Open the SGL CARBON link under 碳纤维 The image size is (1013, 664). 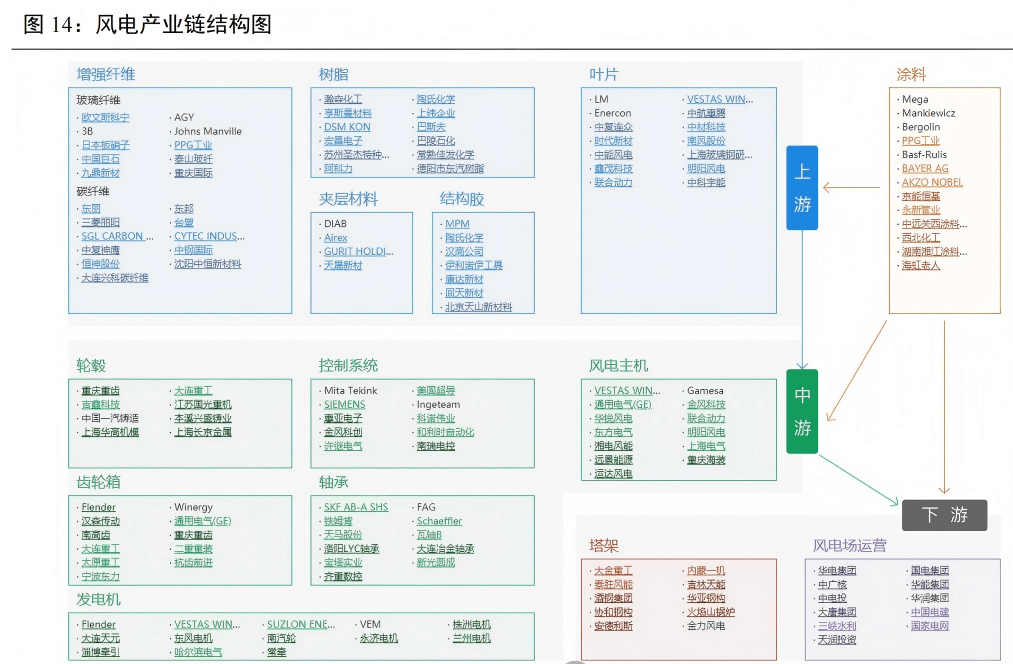117,236
